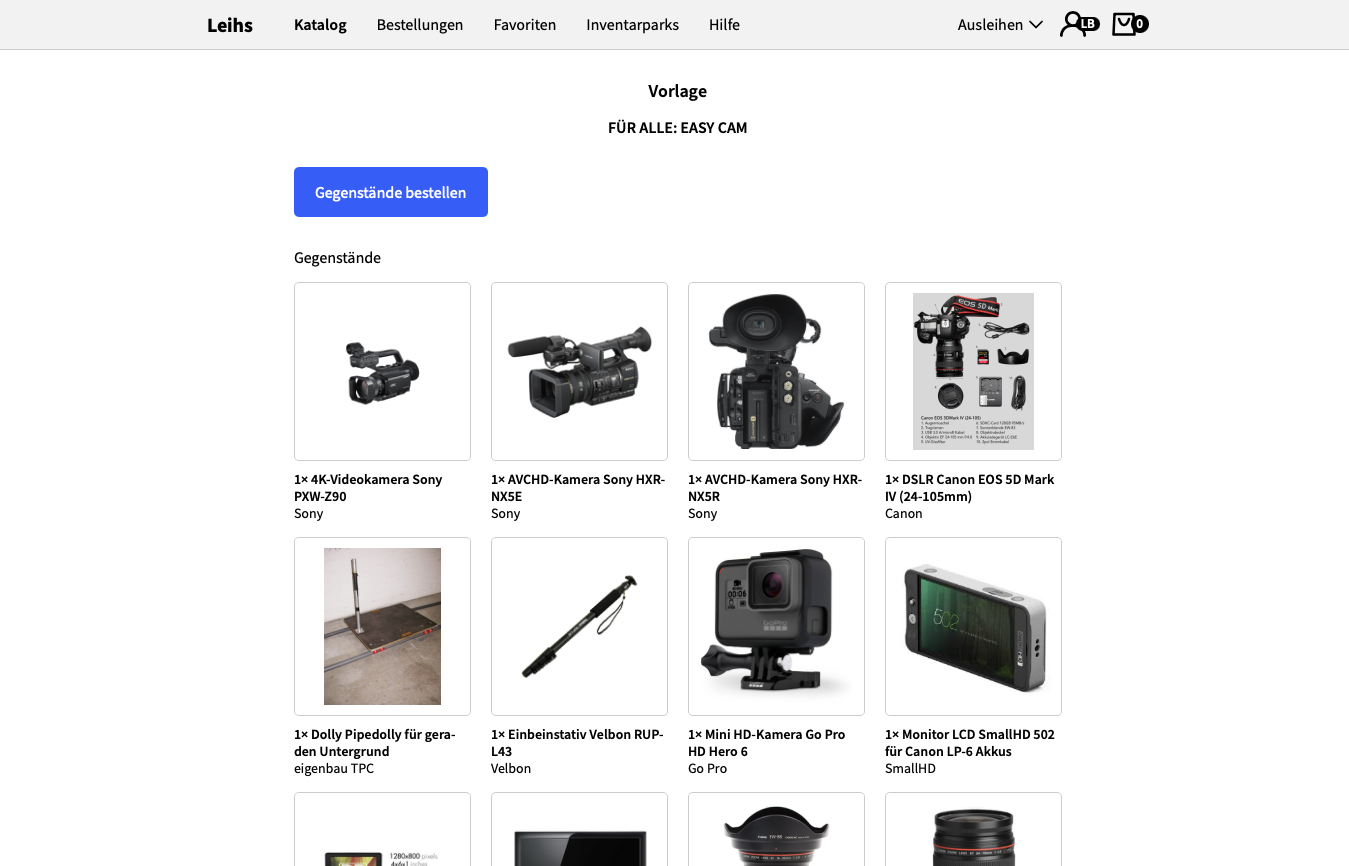Click the text '1× AVCHD-Kamera Sony HXR-NX5E'

point(578,488)
